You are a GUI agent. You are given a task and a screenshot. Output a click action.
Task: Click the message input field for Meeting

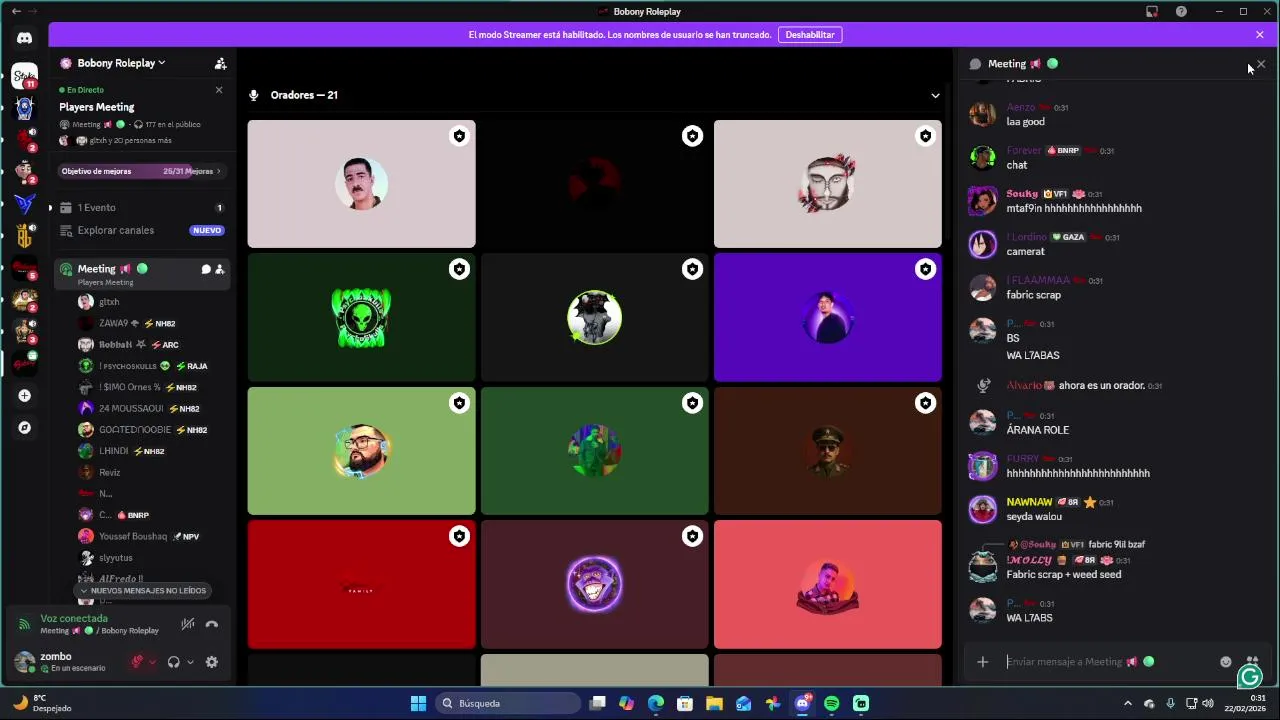pyautogui.click(x=1108, y=662)
